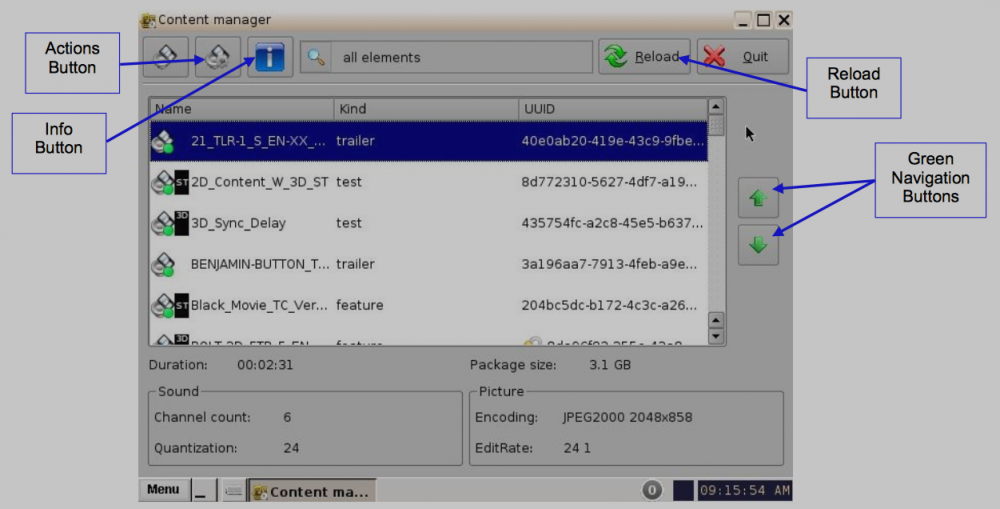
Task: Open the blue Info button
Action: [x=270, y=57]
